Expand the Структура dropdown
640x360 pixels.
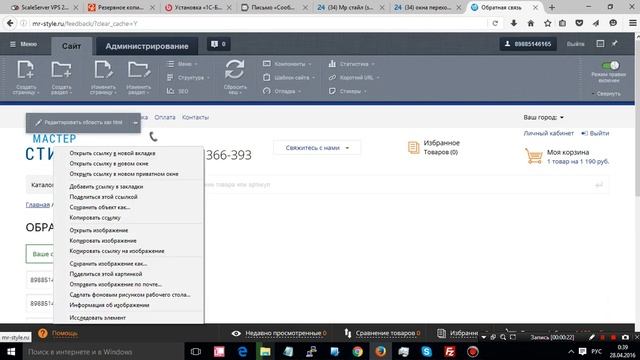coord(189,78)
